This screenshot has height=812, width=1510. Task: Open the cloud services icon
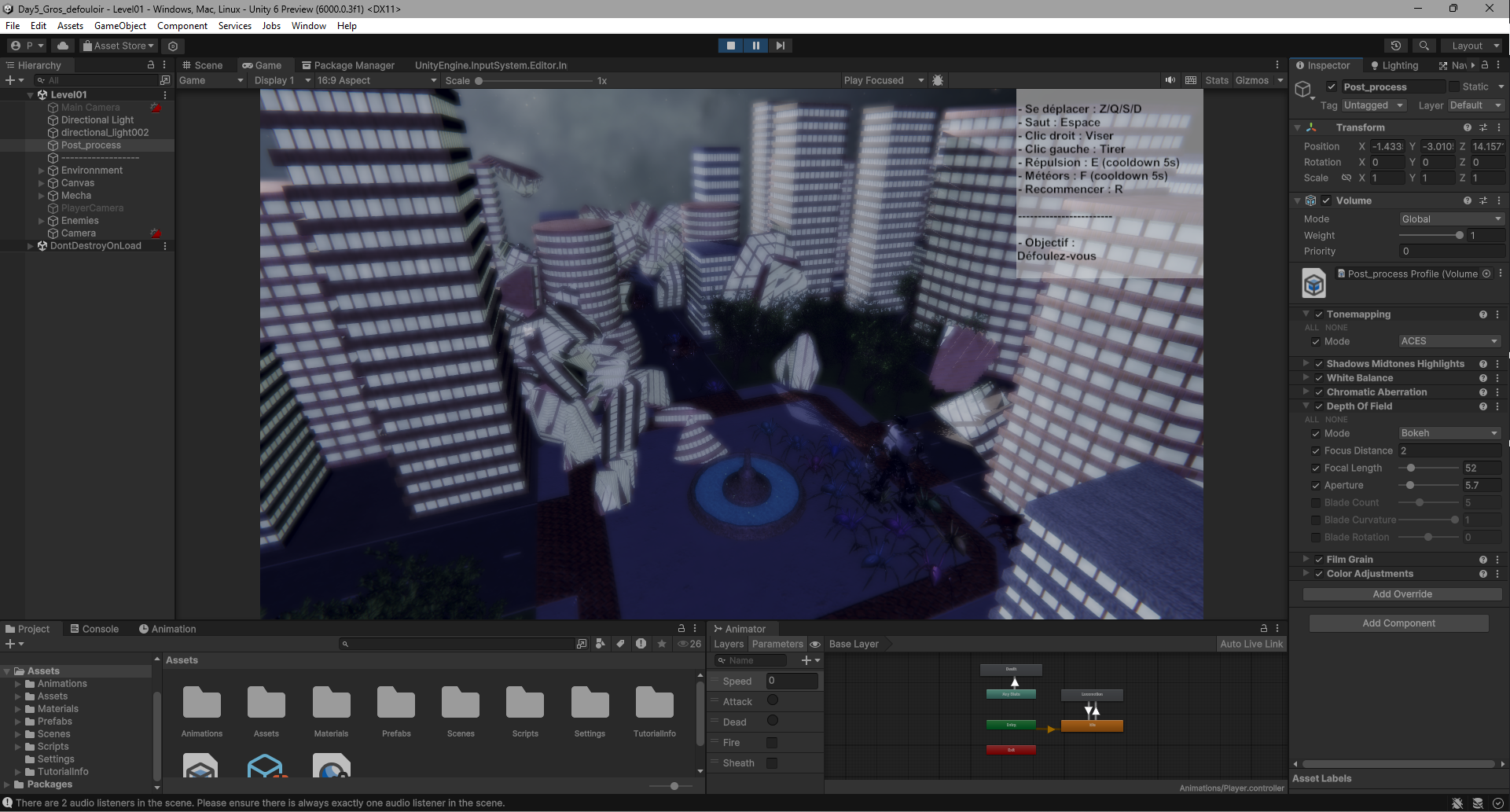pos(63,46)
